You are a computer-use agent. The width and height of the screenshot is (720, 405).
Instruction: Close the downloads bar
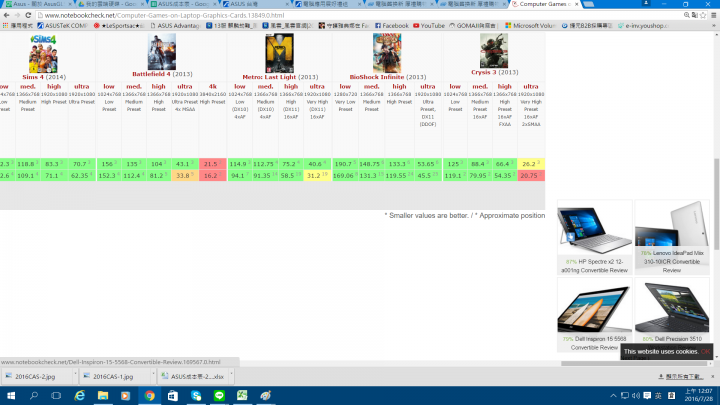pyautogui.click(x=713, y=377)
